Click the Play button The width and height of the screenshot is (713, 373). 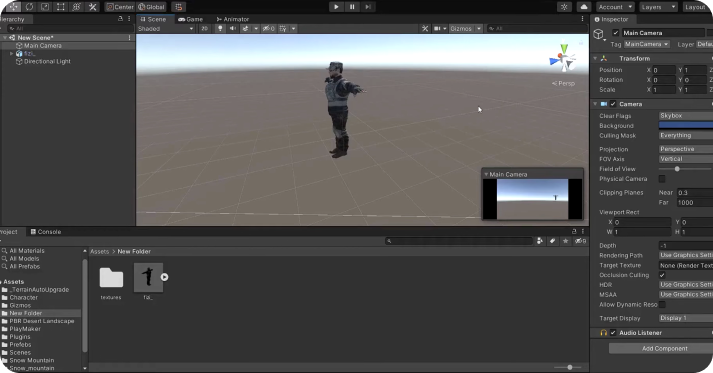336,7
